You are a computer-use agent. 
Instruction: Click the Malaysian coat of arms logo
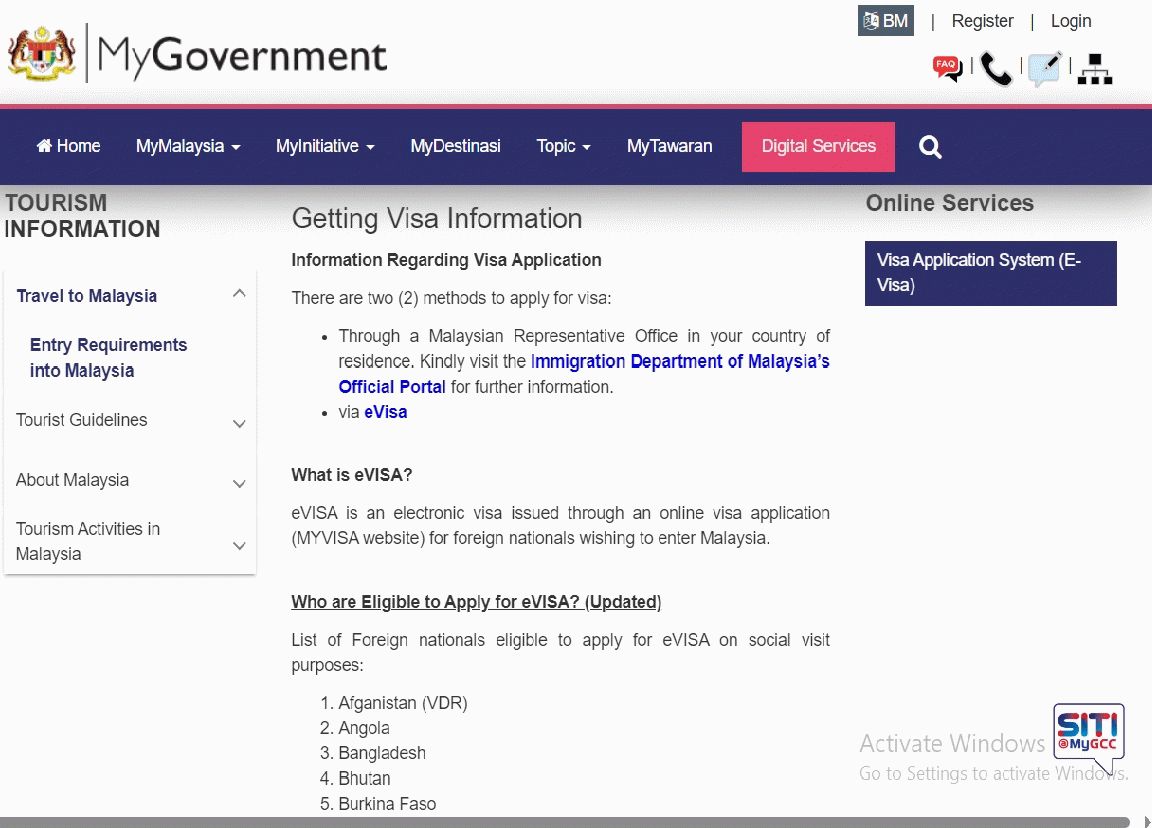tap(42, 54)
